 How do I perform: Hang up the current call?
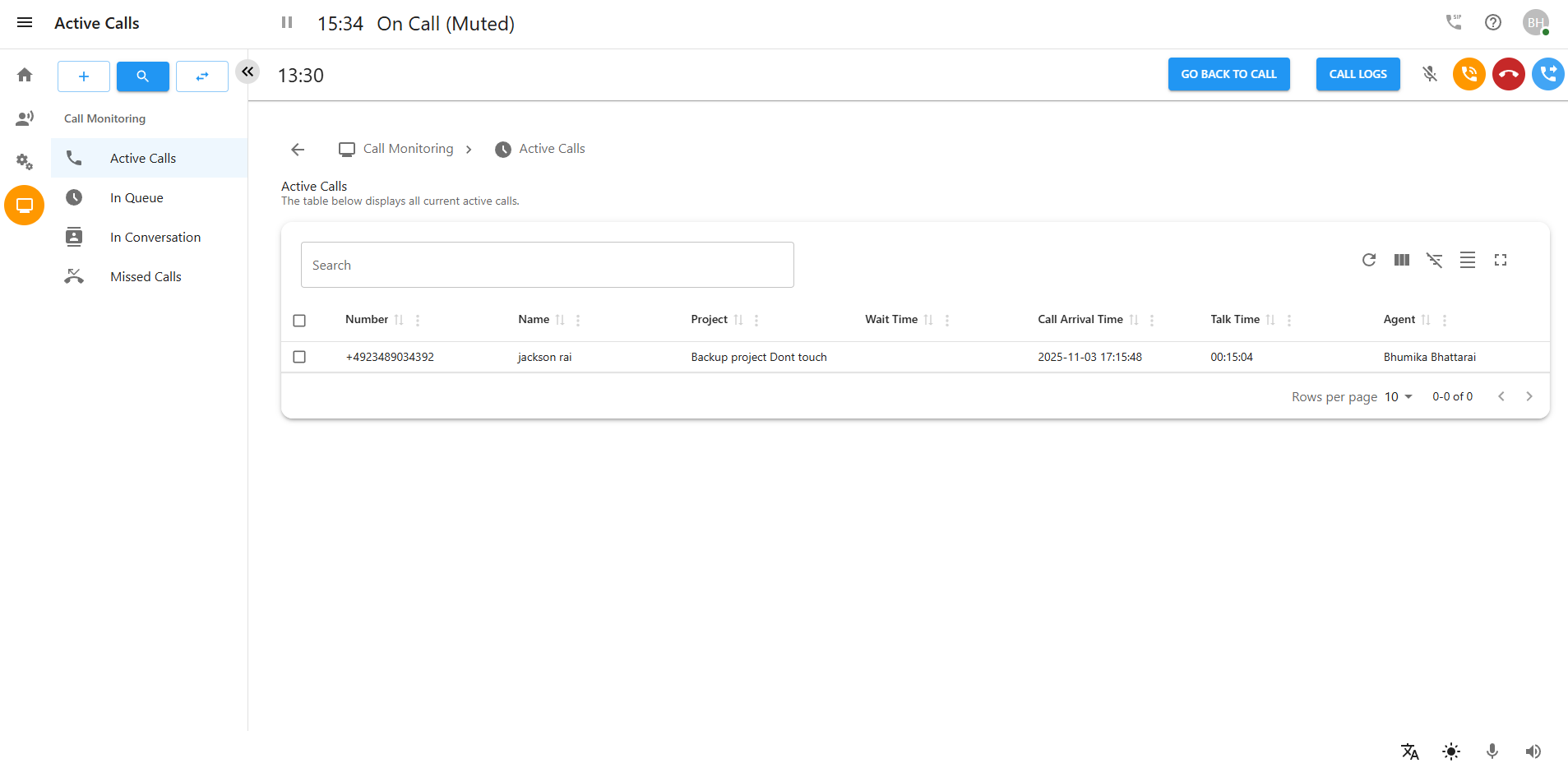(1508, 74)
